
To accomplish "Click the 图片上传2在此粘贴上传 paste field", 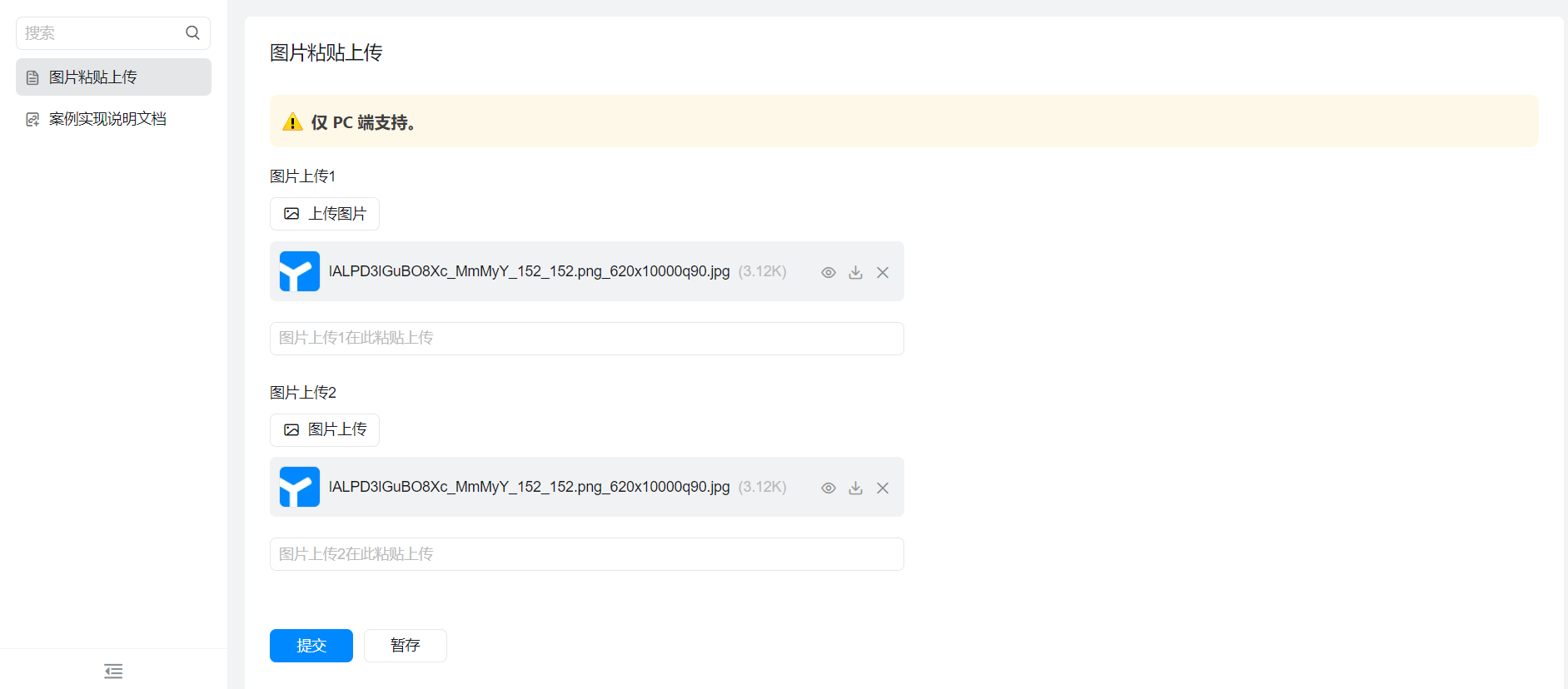I will click(586, 554).
